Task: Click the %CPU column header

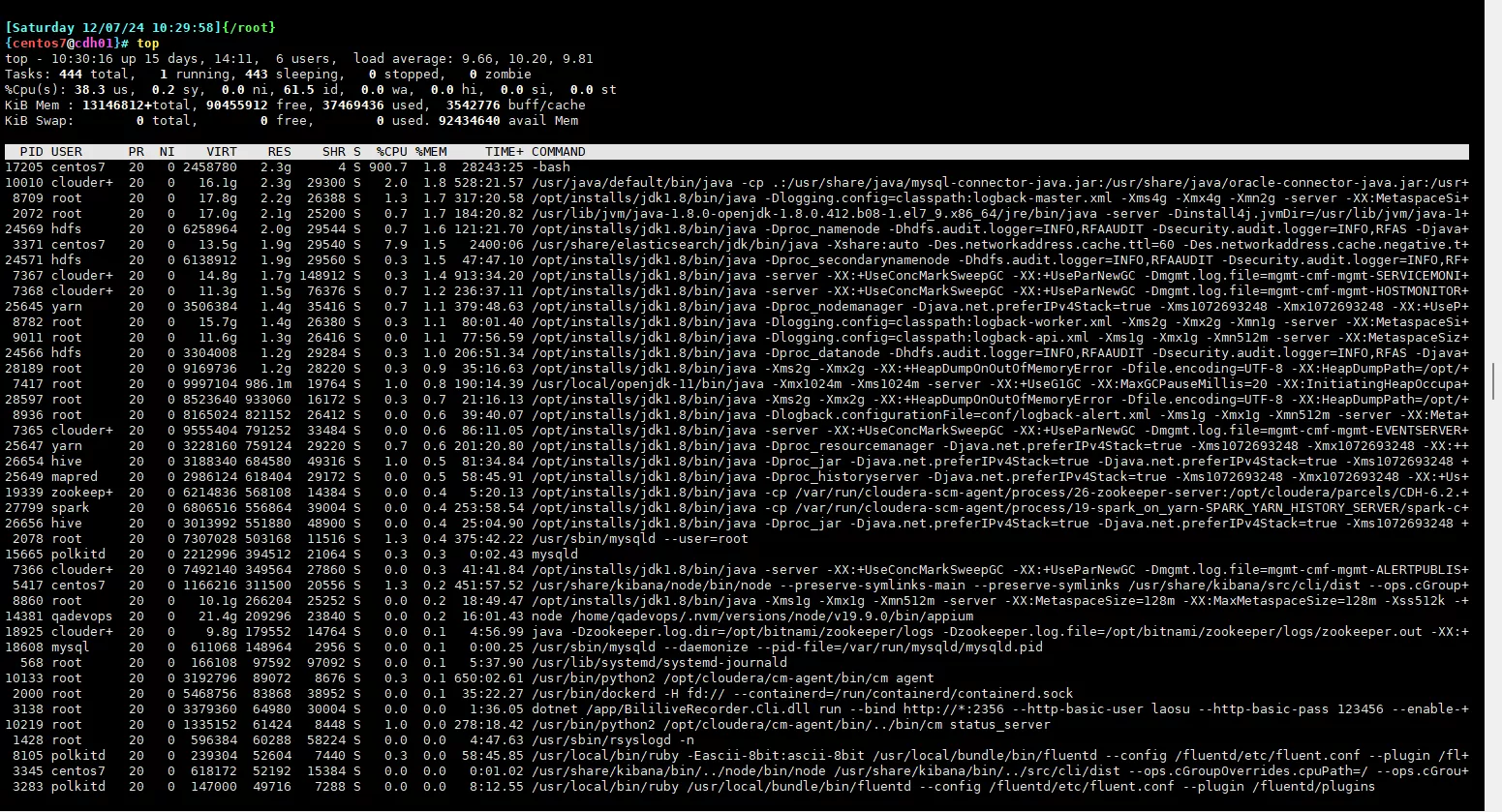Action: pos(391,152)
